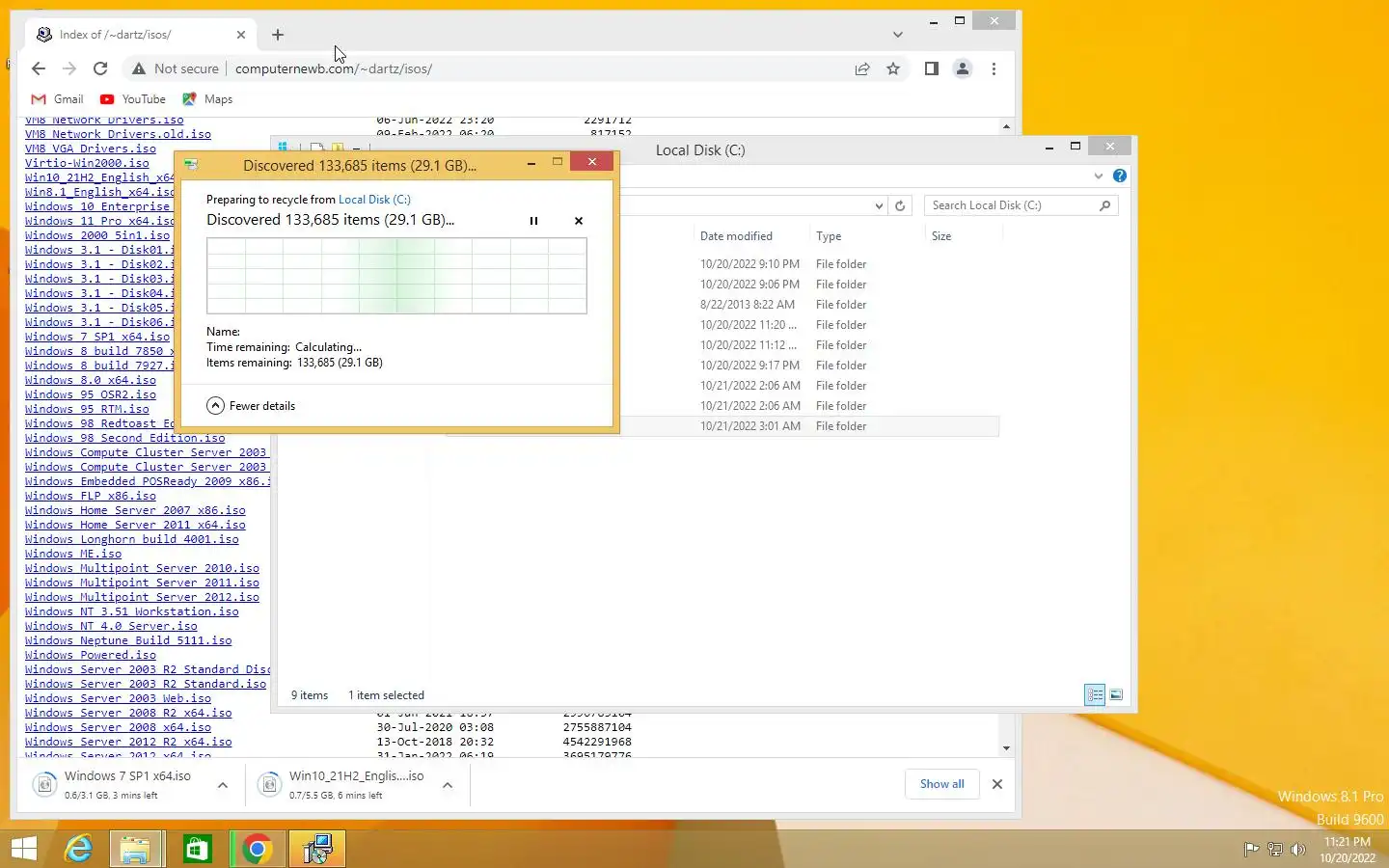This screenshot has width=1389, height=868.
Task: Open the Windows Start button
Action: click(x=24, y=849)
